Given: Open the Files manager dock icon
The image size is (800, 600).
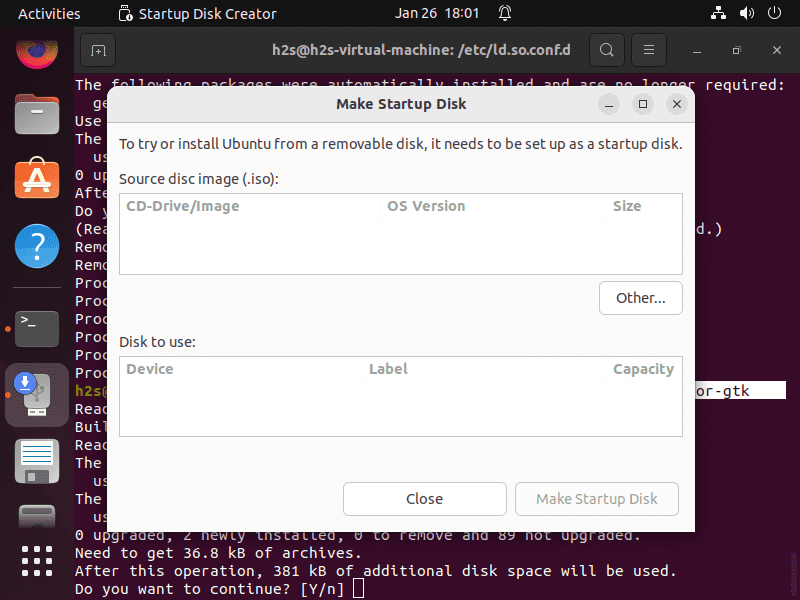Looking at the screenshot, I should coord(37,114).
